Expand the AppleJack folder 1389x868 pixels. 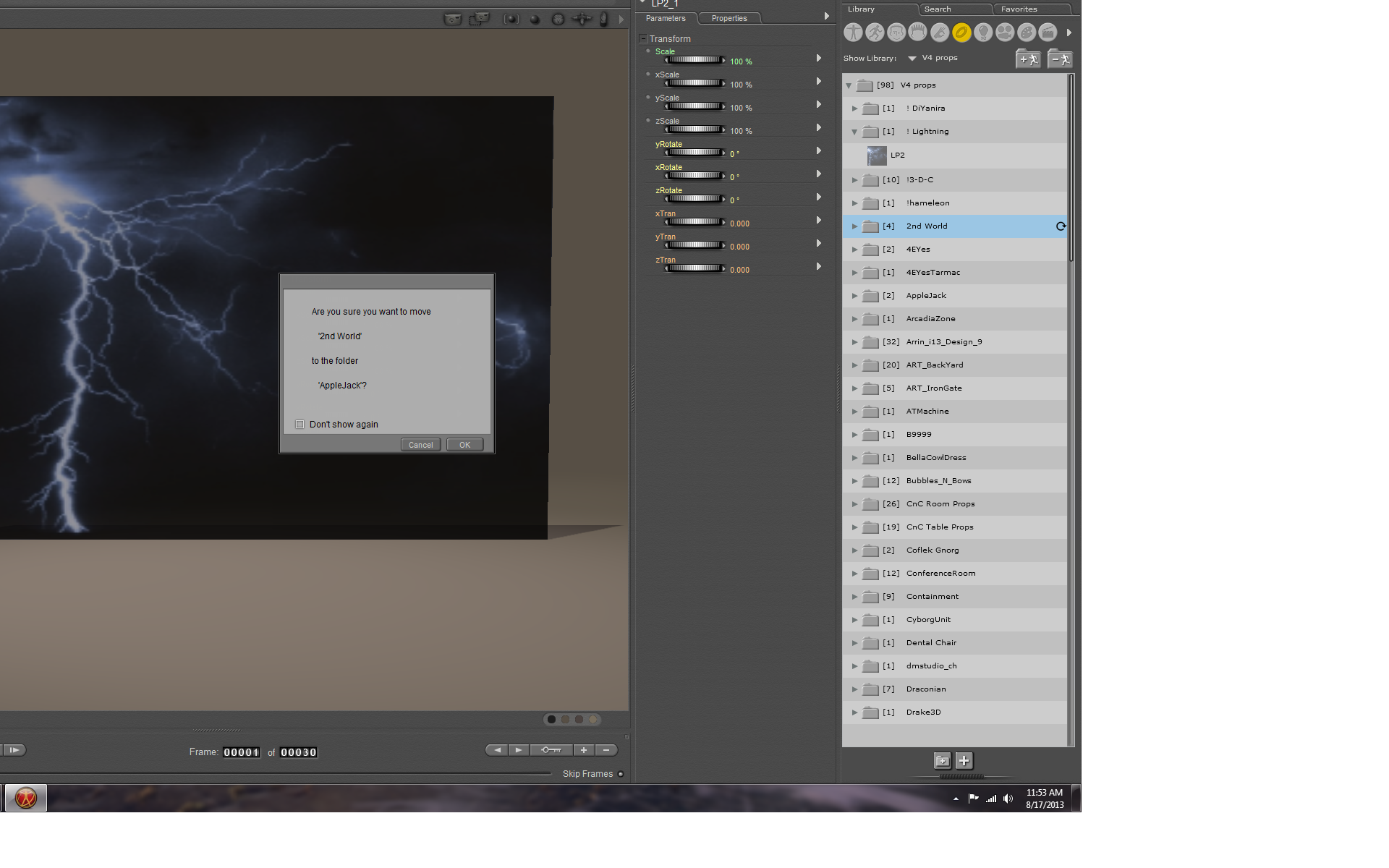(x=854, y=296)
